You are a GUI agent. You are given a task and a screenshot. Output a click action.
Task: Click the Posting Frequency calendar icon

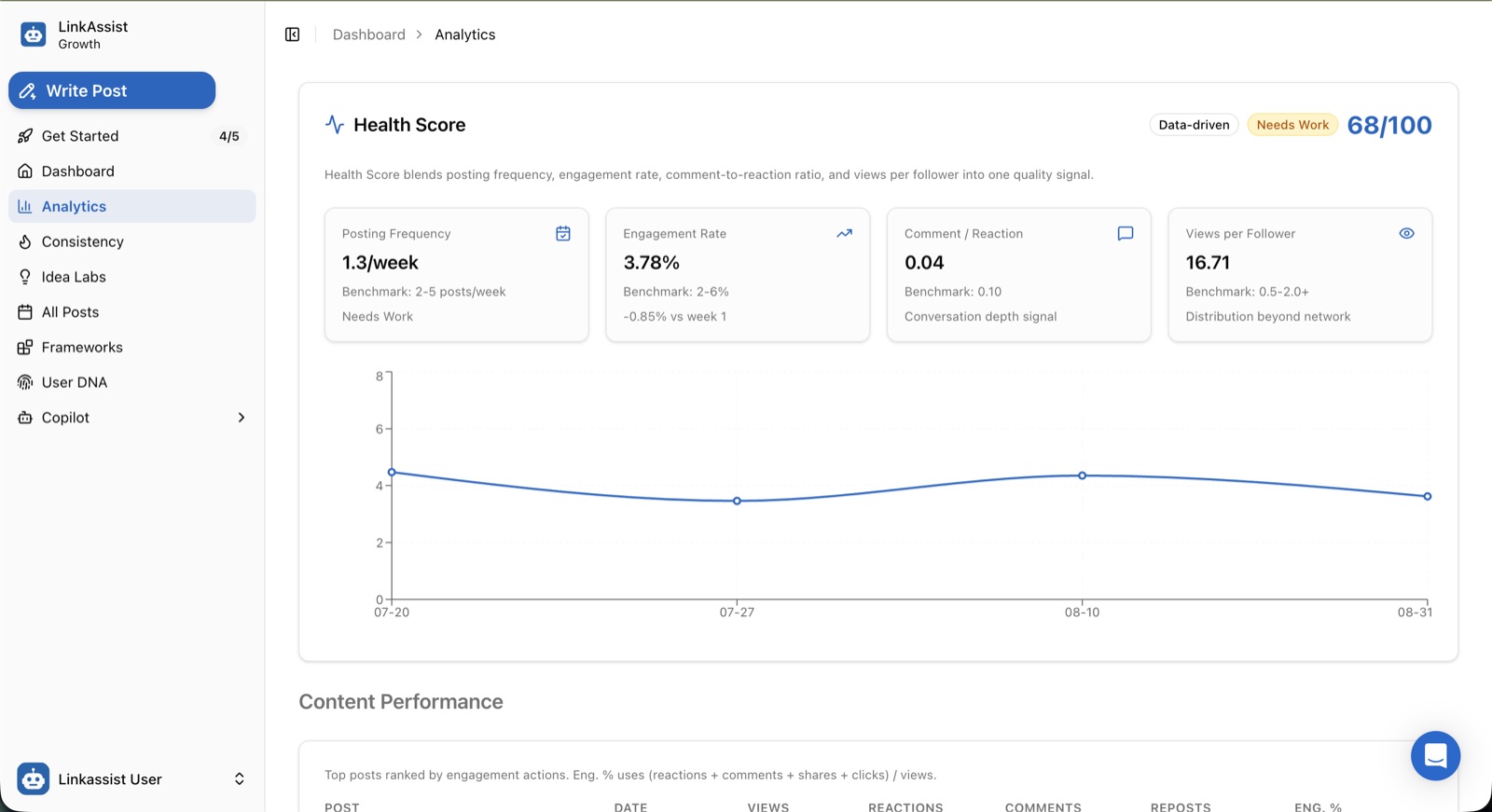pos(563,233)
